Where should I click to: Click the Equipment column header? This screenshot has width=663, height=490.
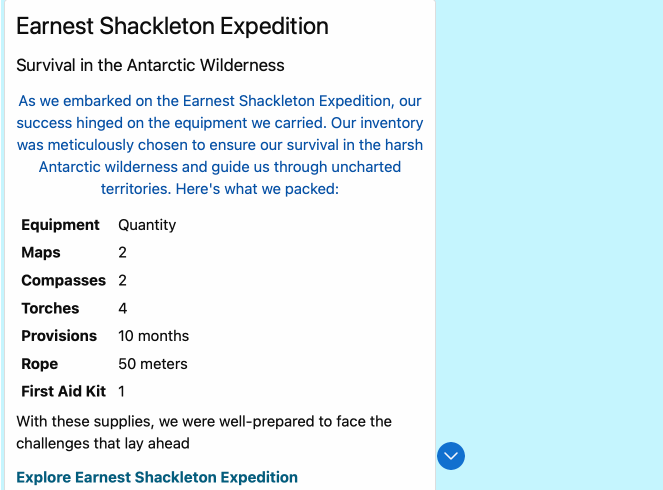click(x=60, y=224)
